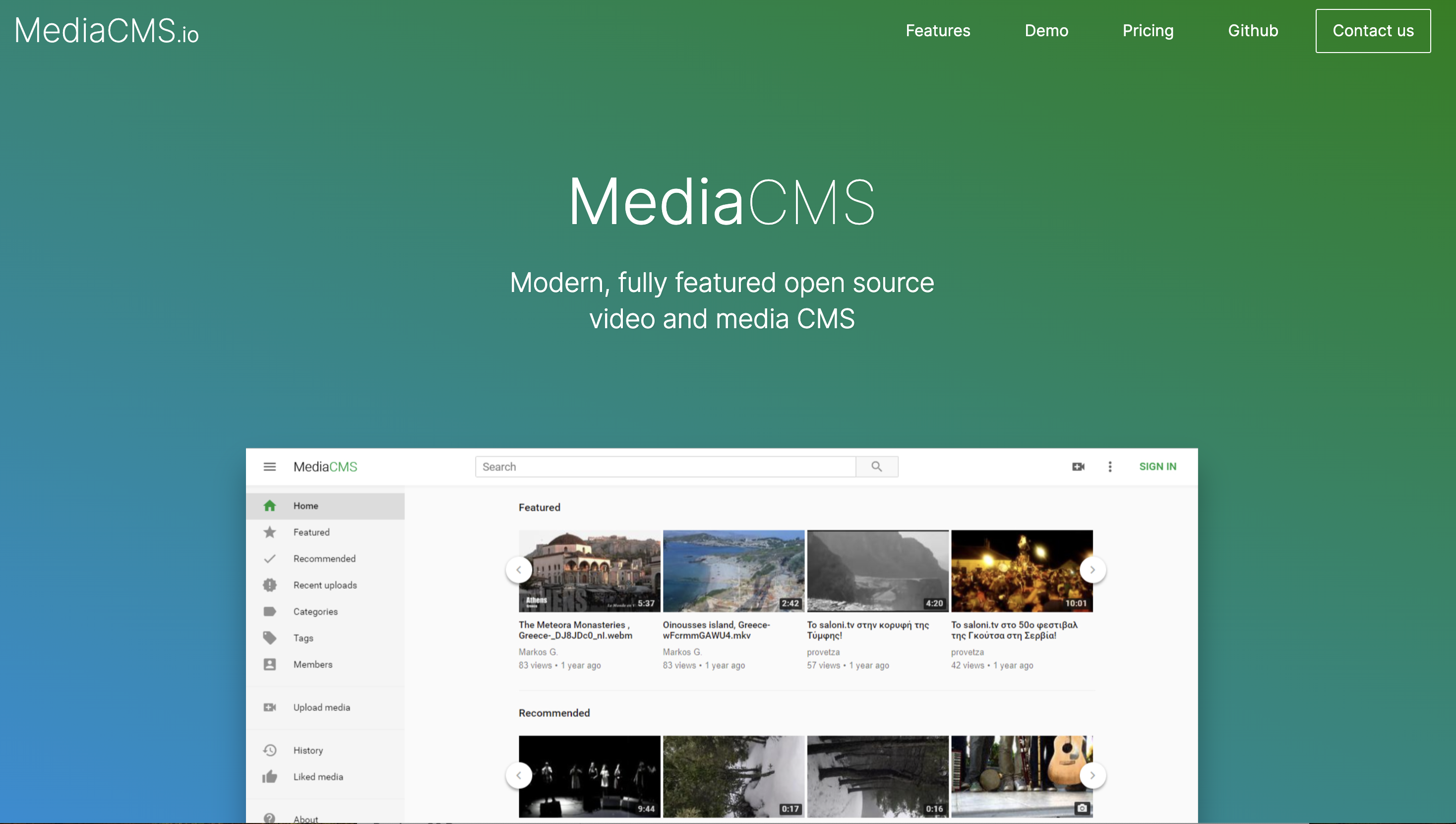Click SIGN IN
The image size is (1456, 824).
(x=1157, y=467)
